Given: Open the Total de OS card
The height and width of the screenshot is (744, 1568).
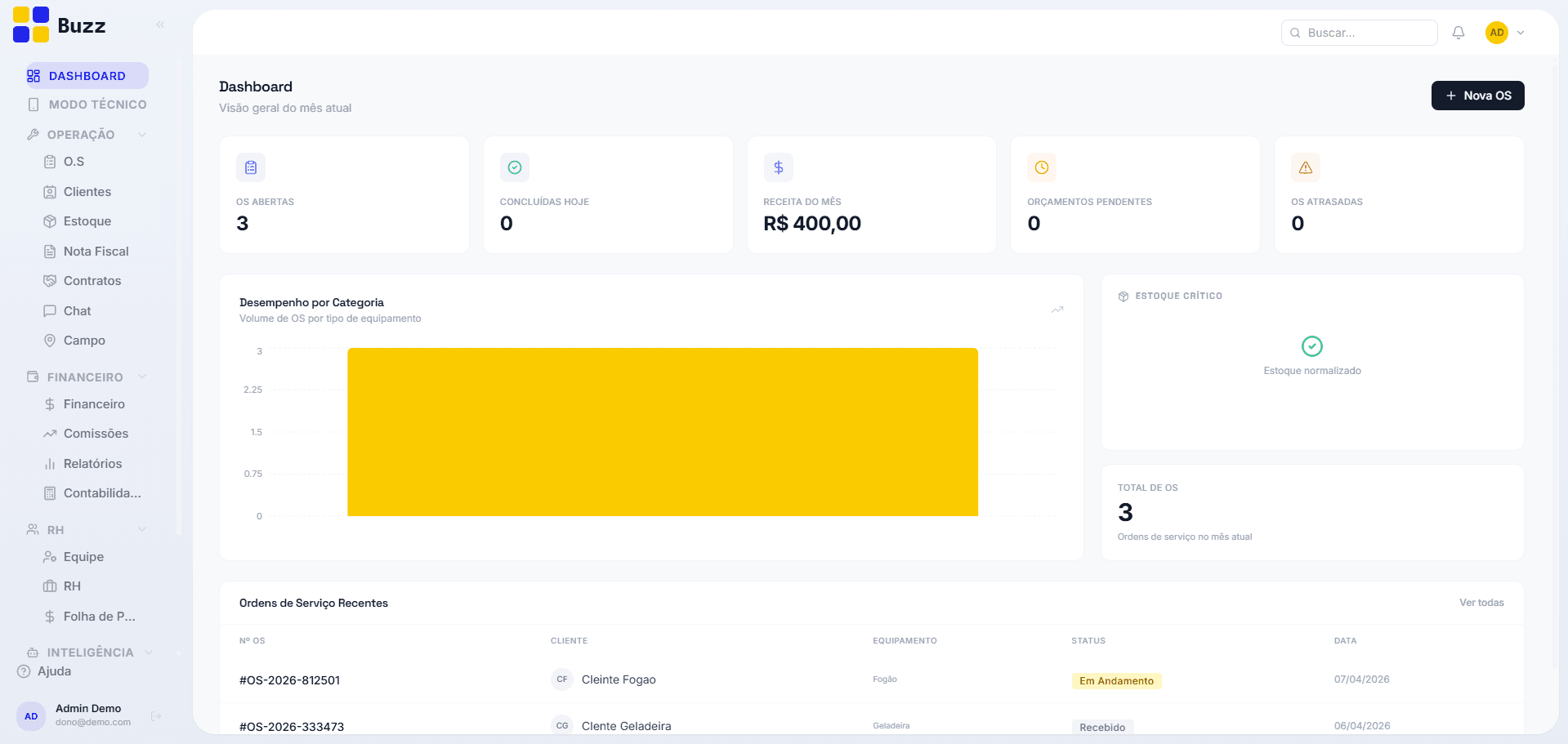Looking at the screenshot, I should 1312,513.
